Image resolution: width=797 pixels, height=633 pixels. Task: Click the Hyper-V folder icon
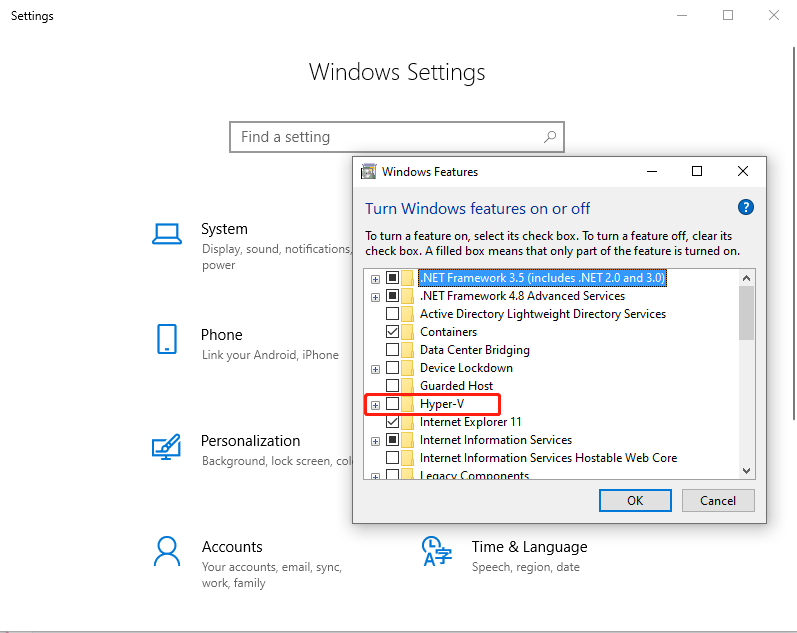click(407, 404)
